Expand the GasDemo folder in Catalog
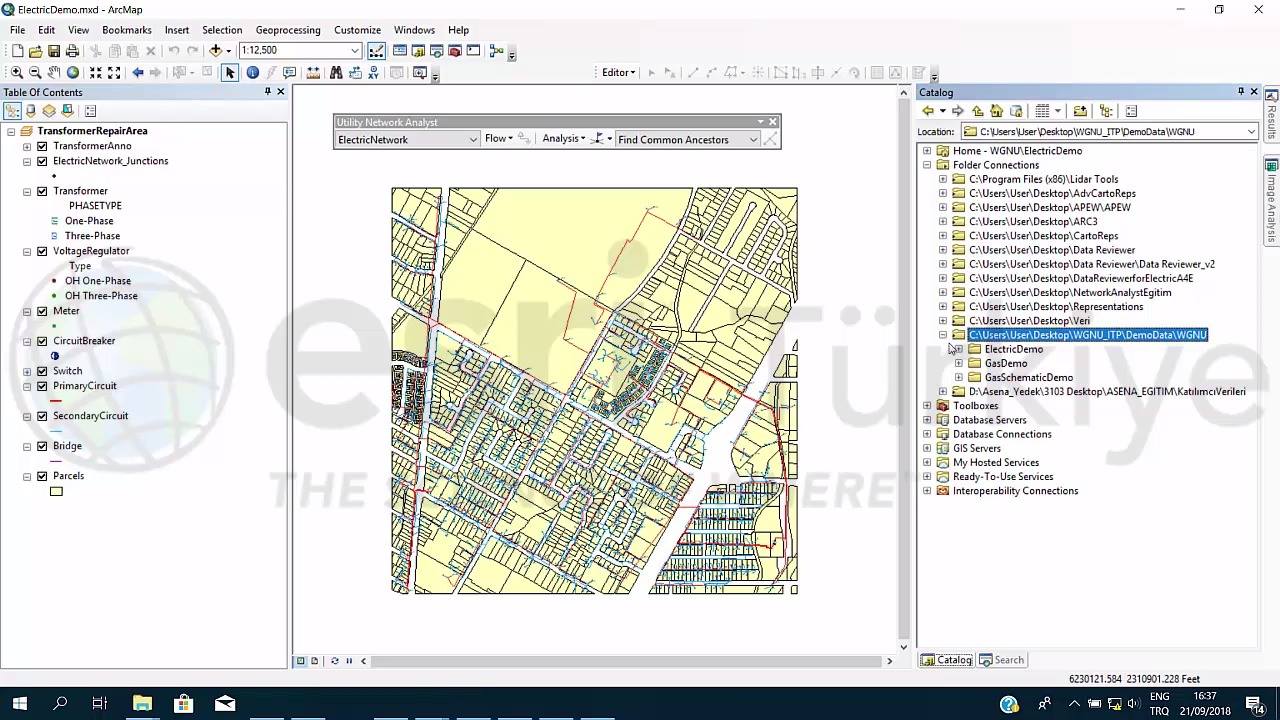The image size is (1280, 720). (959, 364)
